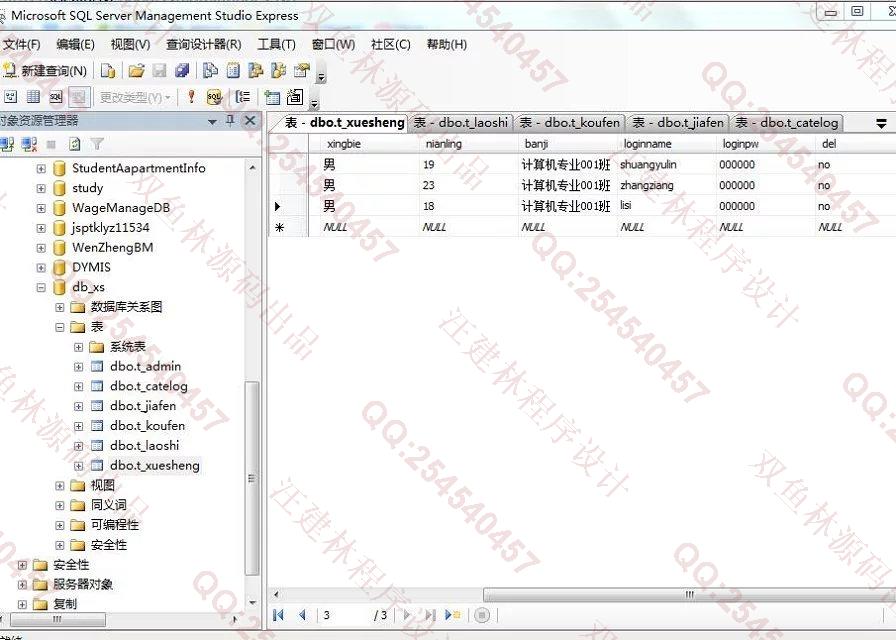The image size is (896, 640).
Task: Go to the previous record
Action: click(302, 615)
